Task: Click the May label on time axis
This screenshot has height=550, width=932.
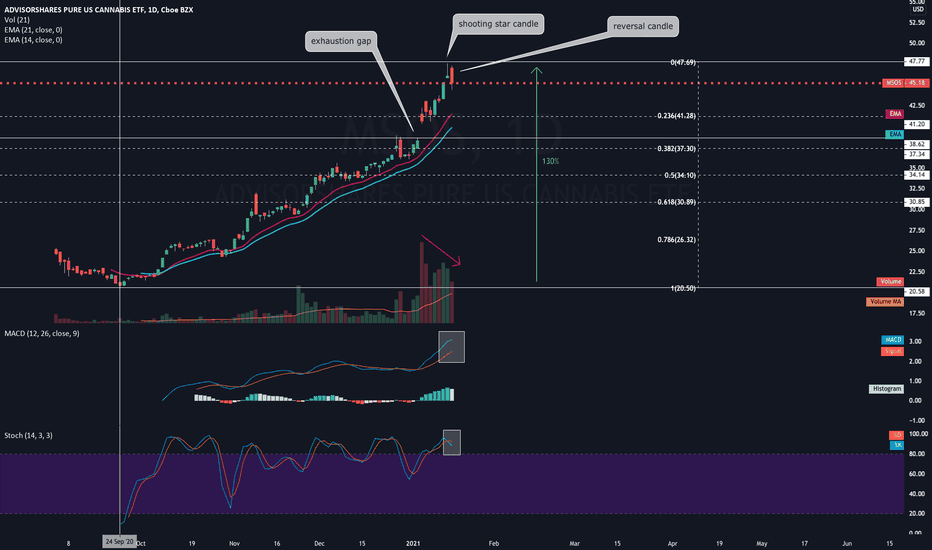Action: [x=761, y=543]
